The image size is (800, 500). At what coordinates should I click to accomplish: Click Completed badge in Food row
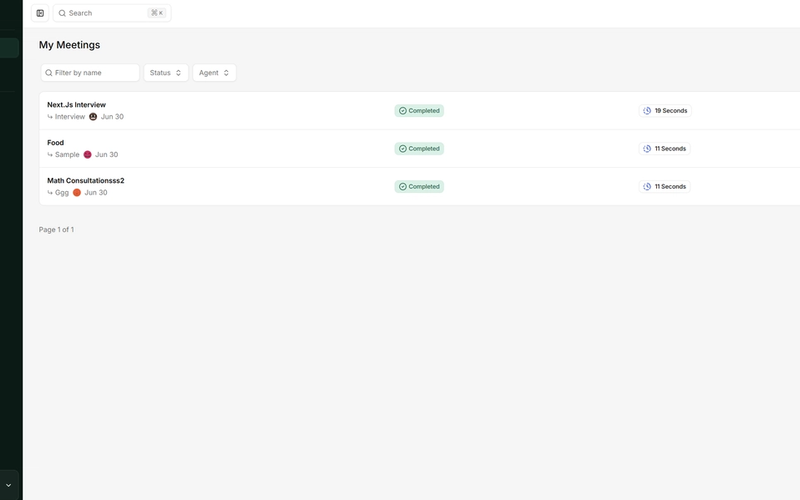tap(419, 148)
